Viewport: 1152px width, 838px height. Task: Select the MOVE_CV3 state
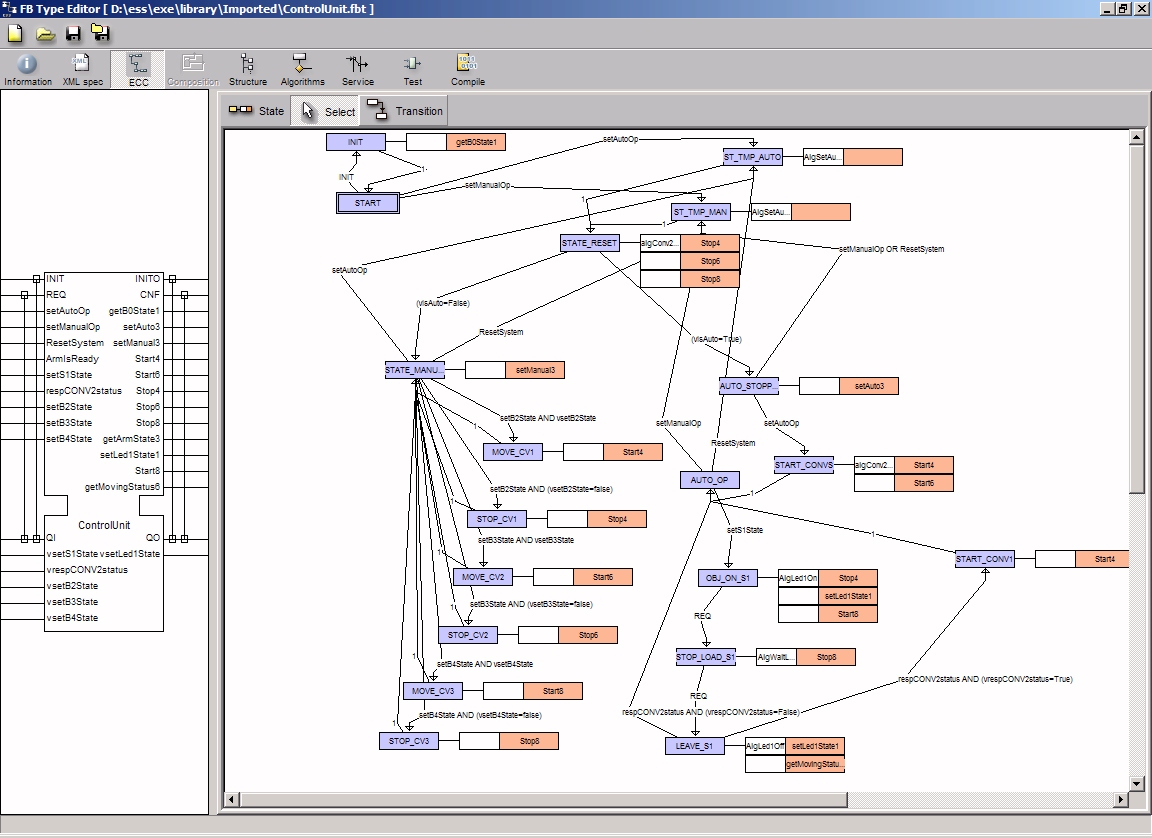[433, 691]
